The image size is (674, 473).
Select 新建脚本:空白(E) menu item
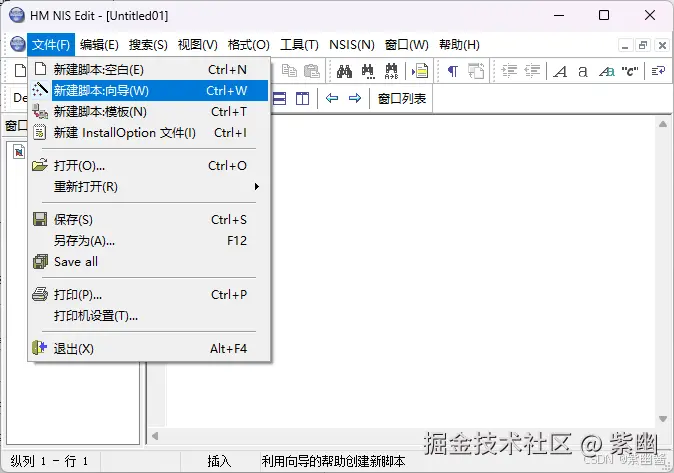click(x=149, y=69)
